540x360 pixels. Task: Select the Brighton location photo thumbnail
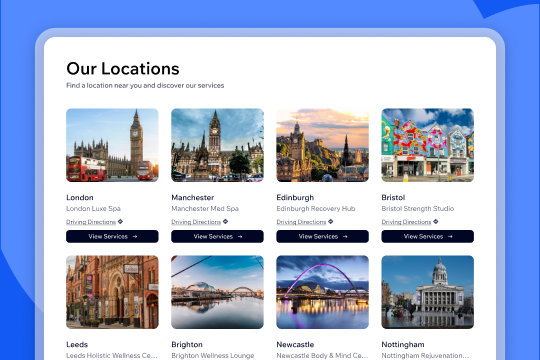(217, 292)
